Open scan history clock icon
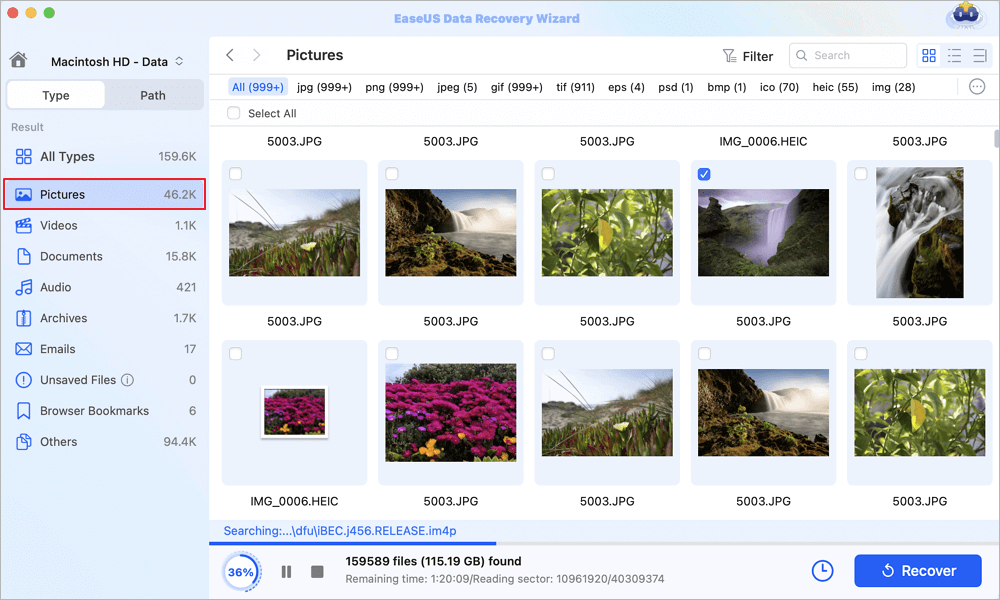This screenshot has width=1000, height=600. click(822, 571)
